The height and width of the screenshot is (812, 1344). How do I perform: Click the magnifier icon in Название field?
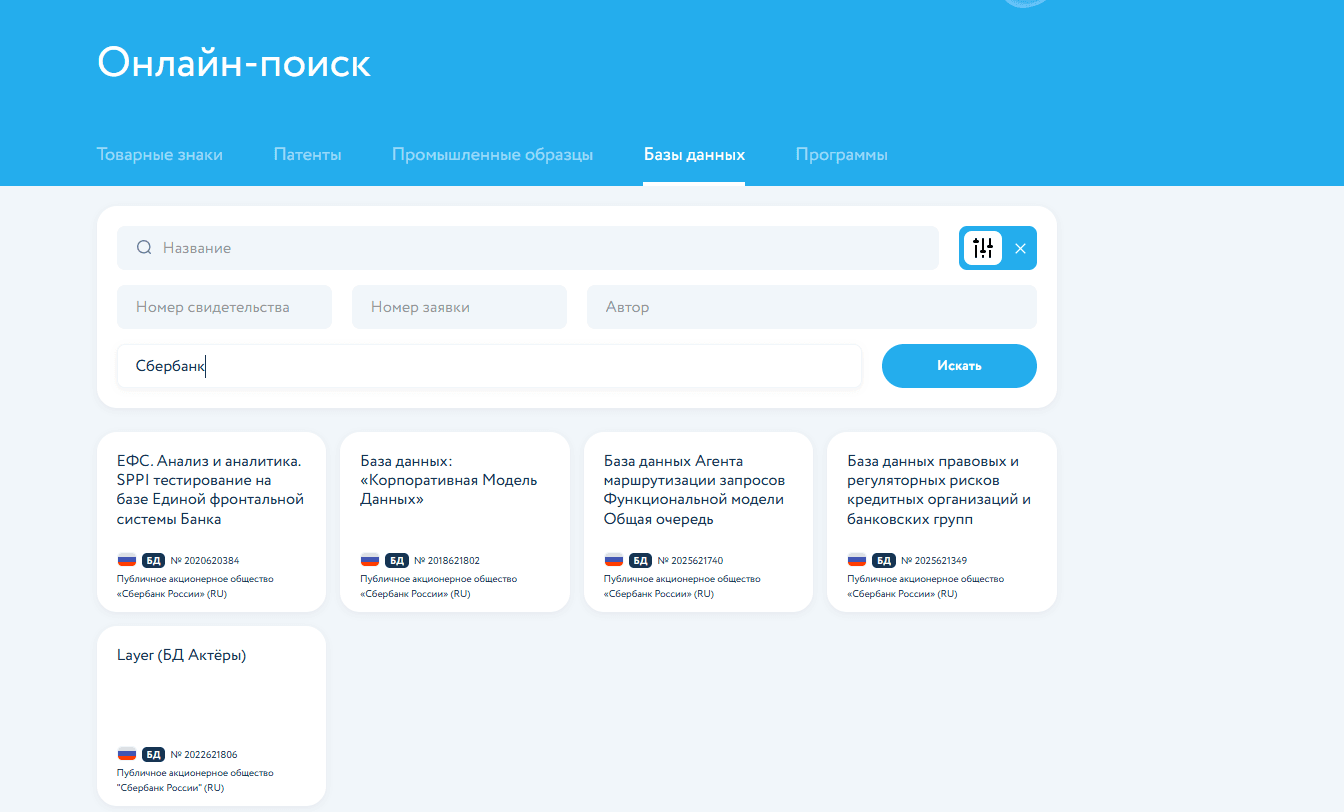pyautogui.click(x=144, y=248)
